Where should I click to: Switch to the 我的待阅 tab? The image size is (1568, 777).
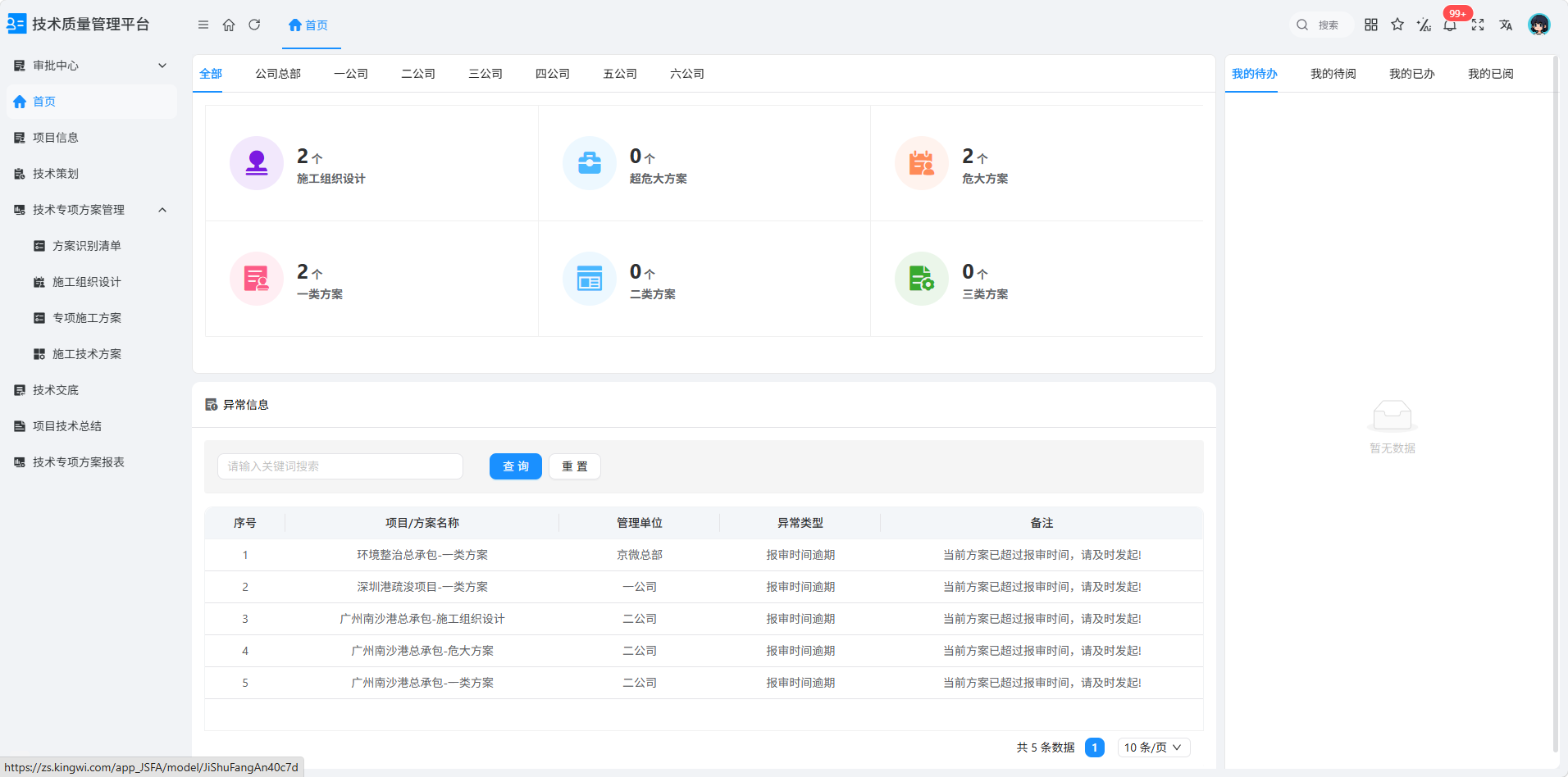coord(1333,74)
